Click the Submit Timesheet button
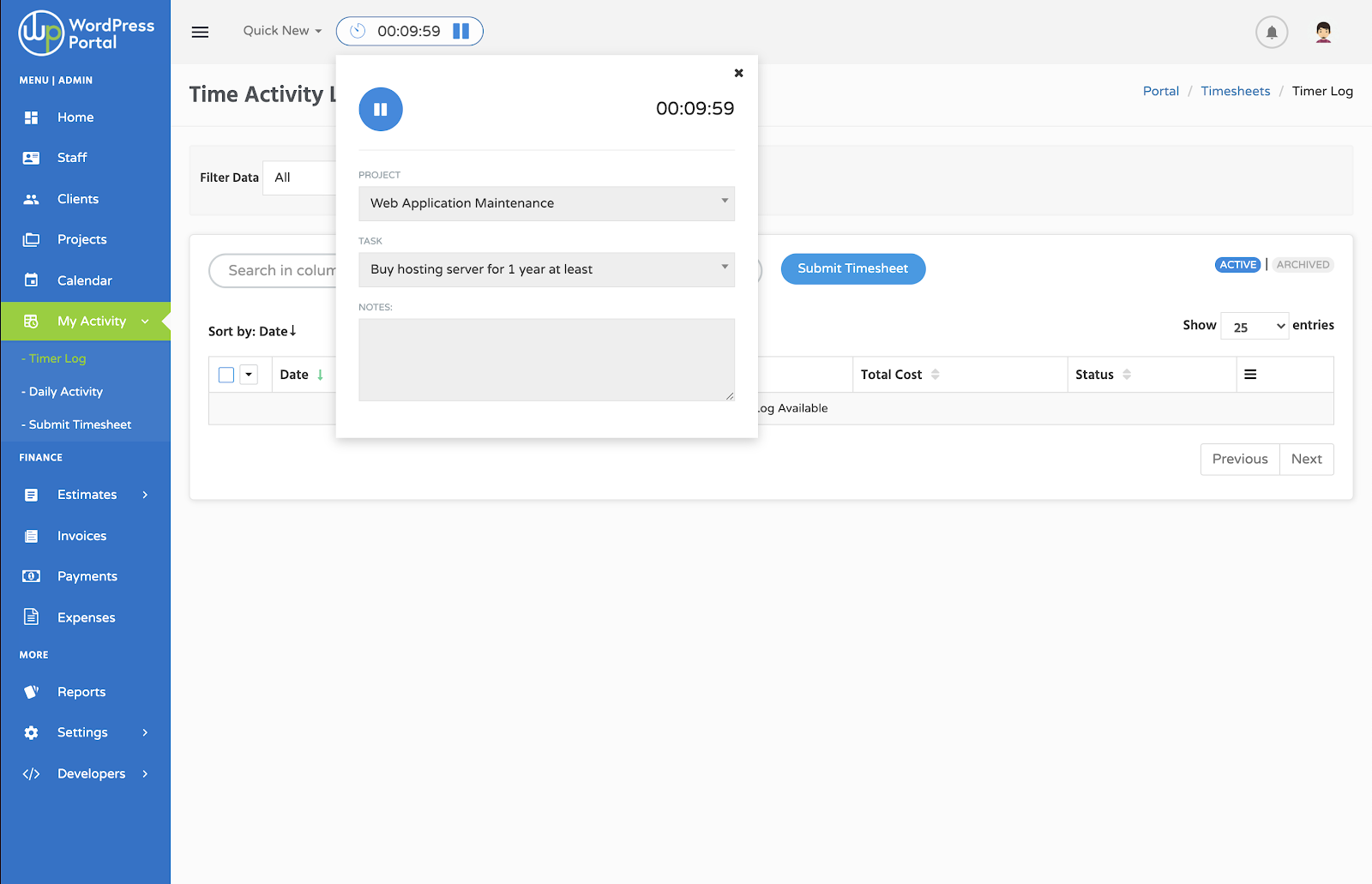The image size is (1372, 884). click(852, 268)
